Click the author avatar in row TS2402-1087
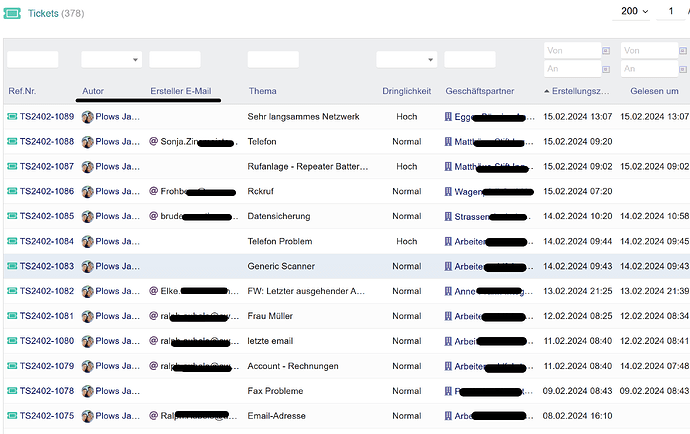This screenshot has width=690, height=434. coord(87,167)
